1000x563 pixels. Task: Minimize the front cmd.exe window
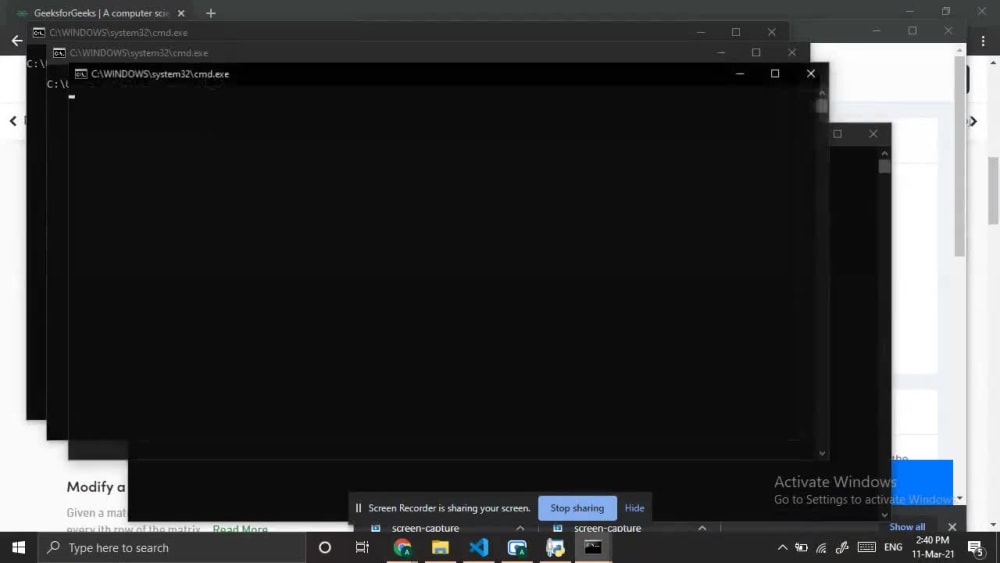740,73
